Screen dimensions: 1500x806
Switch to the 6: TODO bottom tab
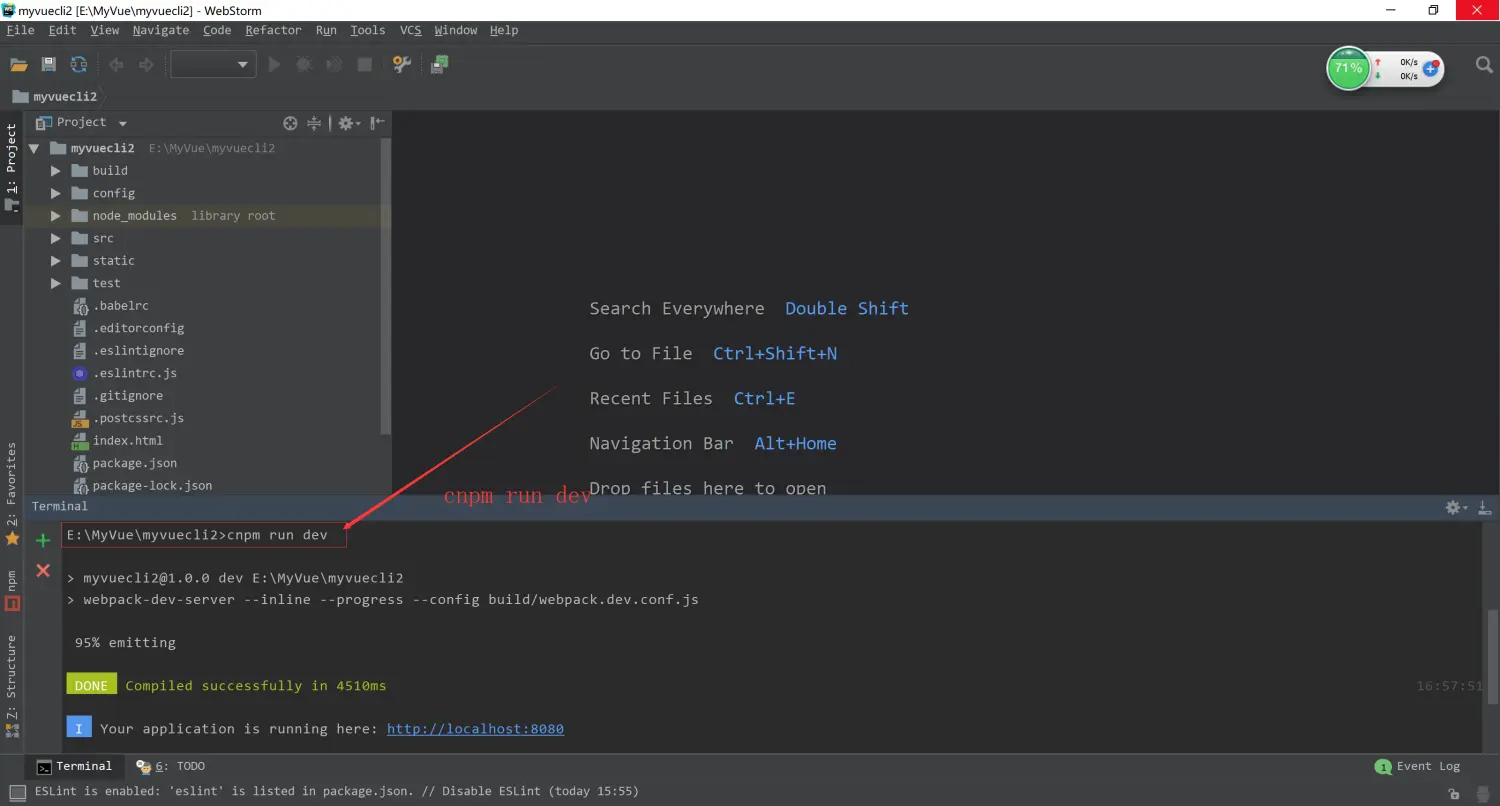tap(172, 767)
